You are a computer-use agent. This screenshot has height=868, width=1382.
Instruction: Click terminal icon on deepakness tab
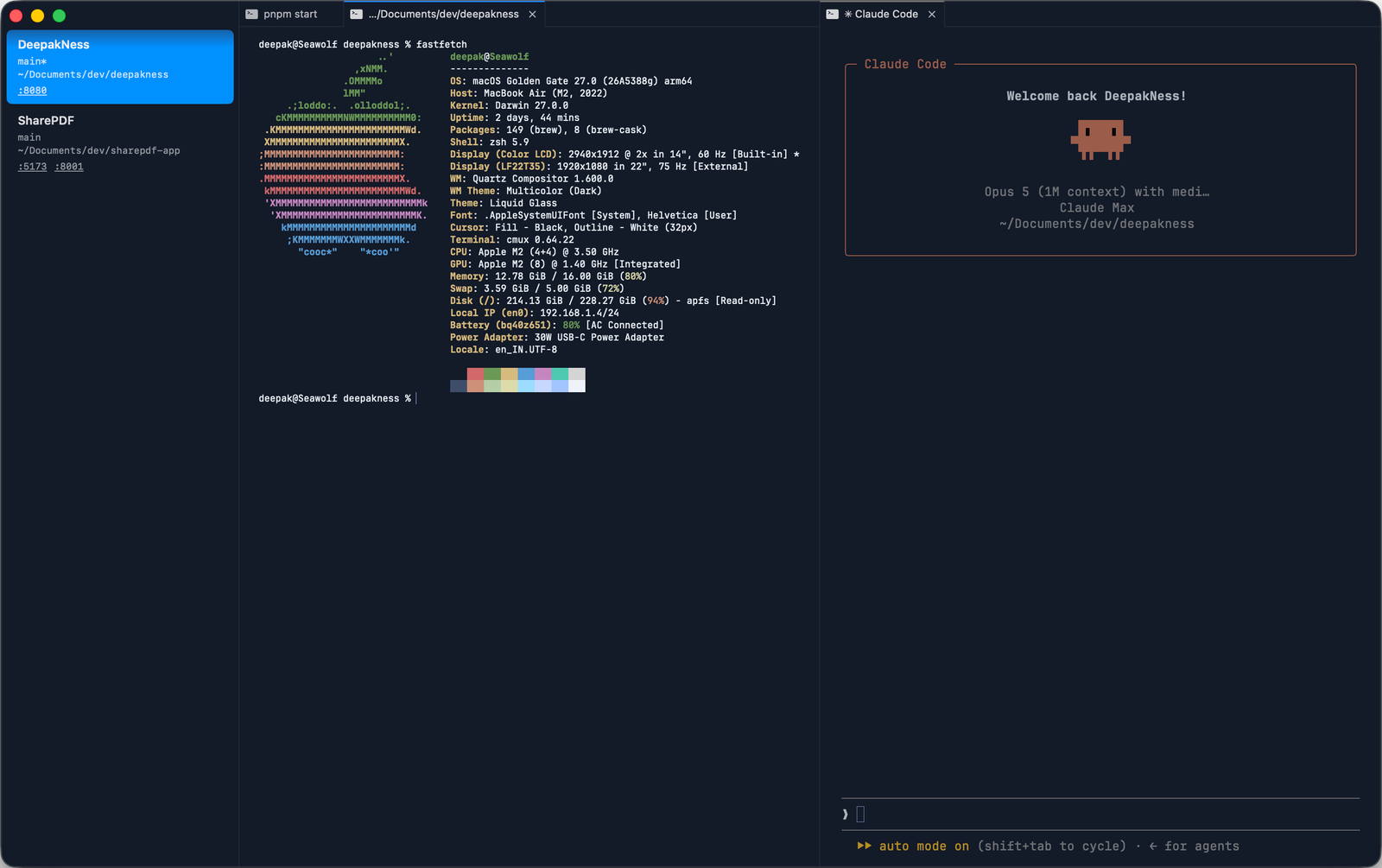click(x=356, y=14)
